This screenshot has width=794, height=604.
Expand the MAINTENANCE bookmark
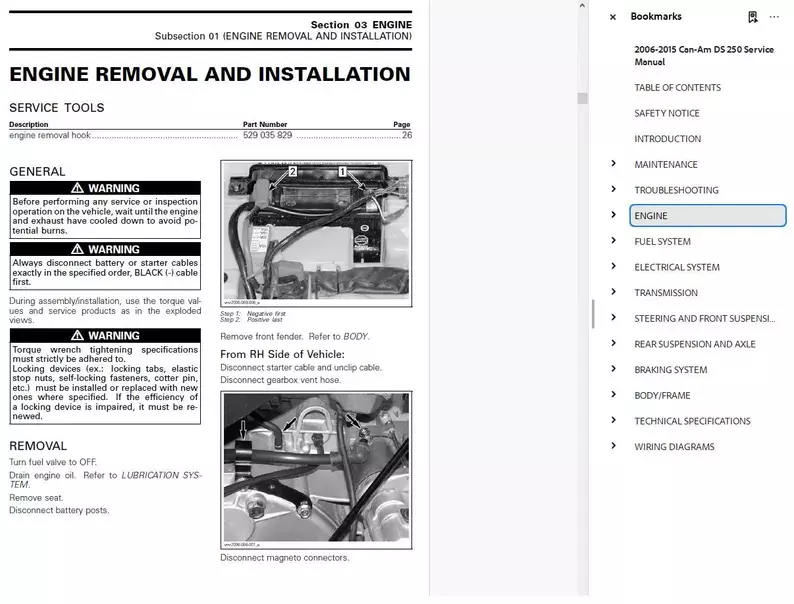pos(613,164)
